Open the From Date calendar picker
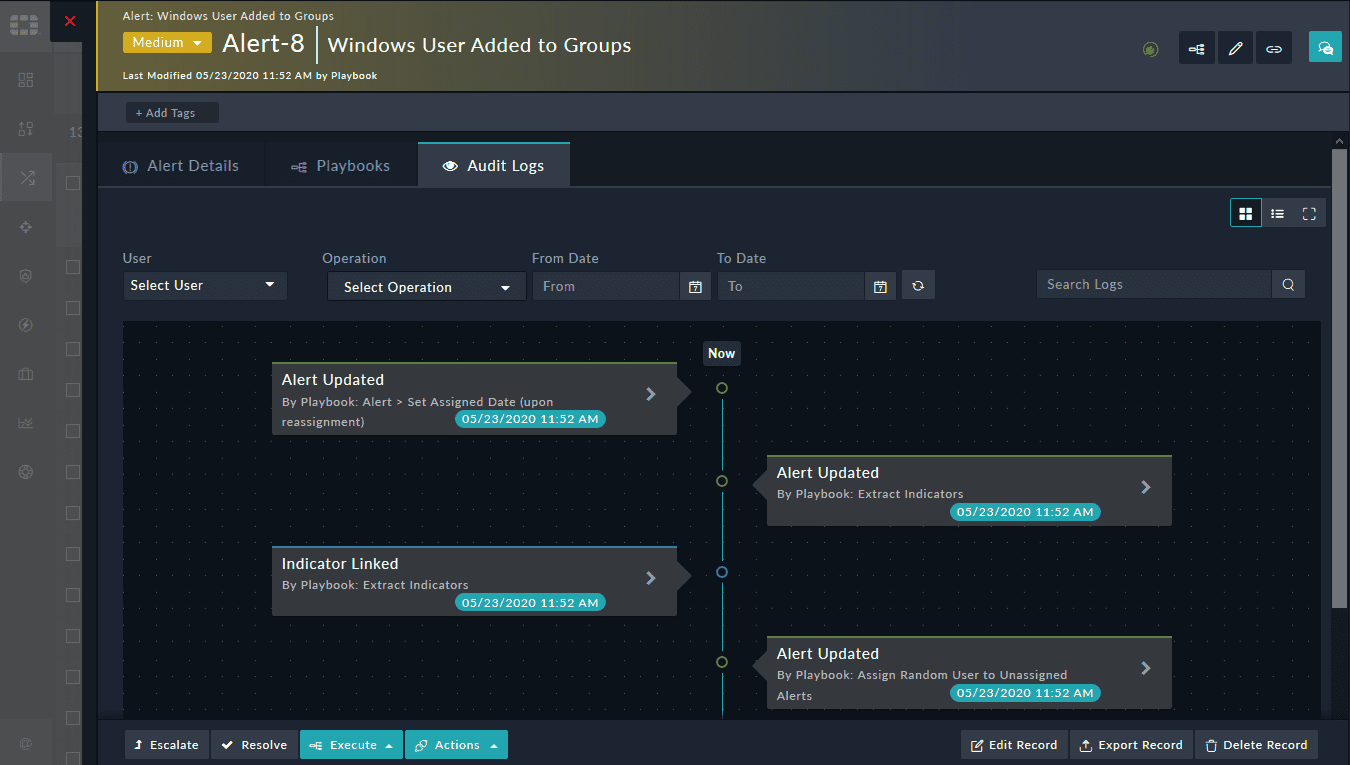1350x765 pixels. coord(695,287)
